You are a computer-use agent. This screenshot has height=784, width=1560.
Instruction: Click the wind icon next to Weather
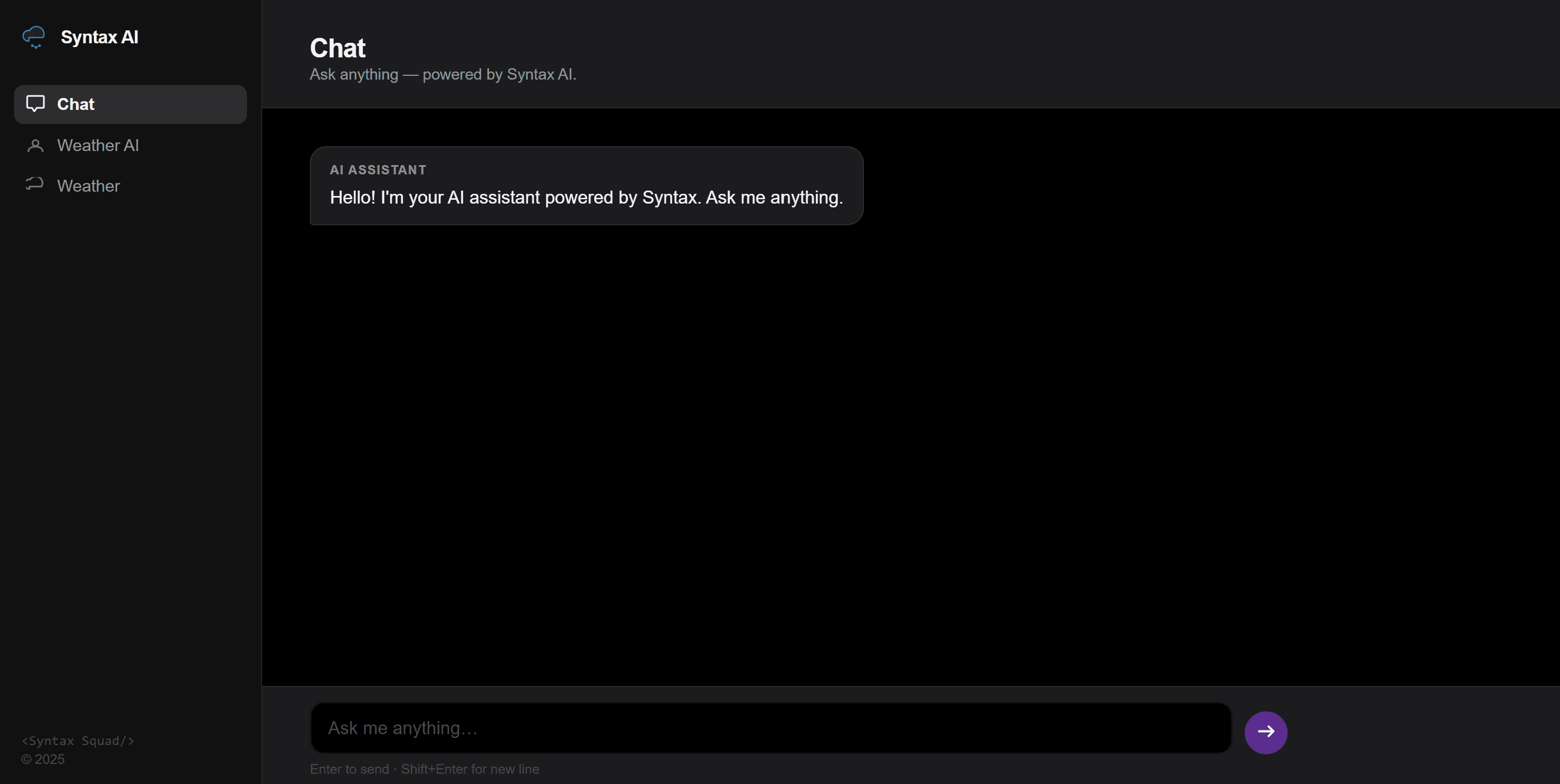tap(35, 184)
